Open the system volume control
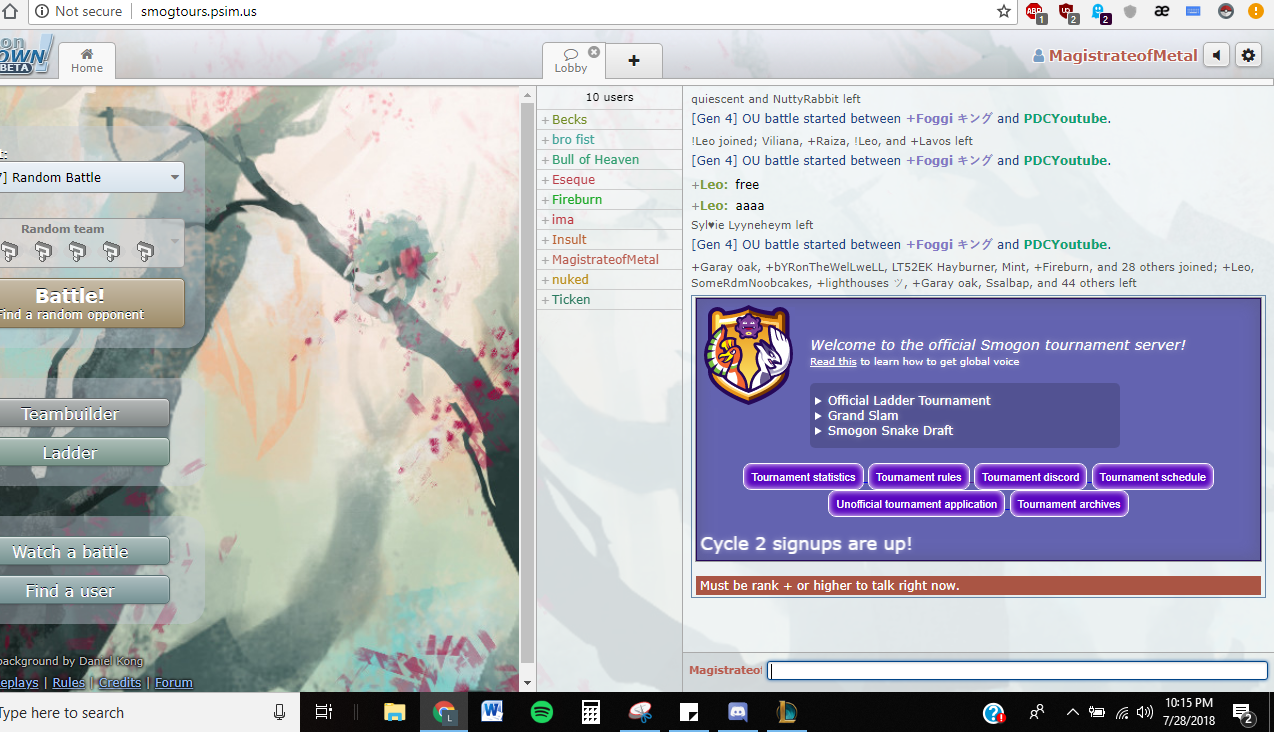Screen dimensions: 1274x732 (x=1145, y=713)
